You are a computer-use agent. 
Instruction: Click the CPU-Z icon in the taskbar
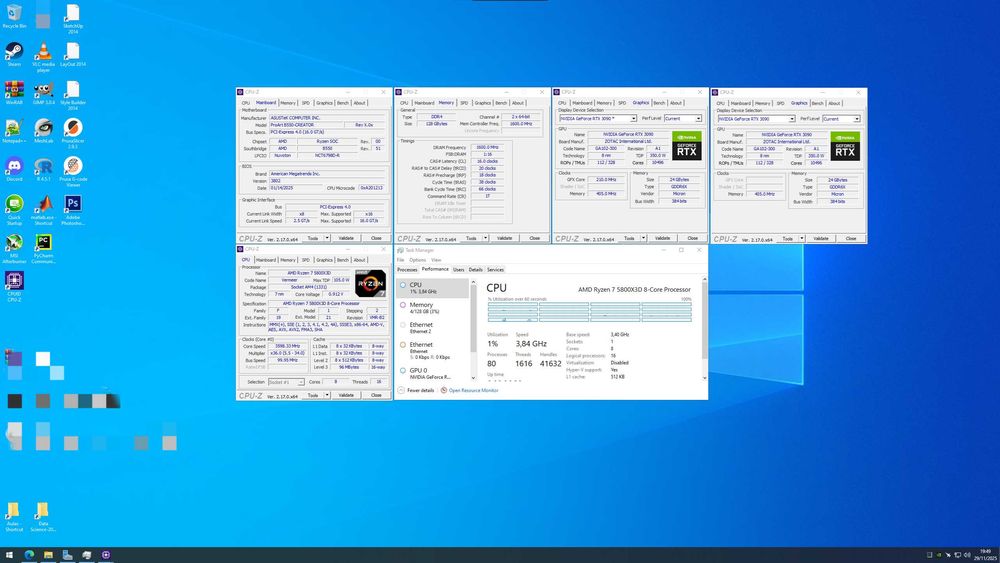tap(106, 555)
